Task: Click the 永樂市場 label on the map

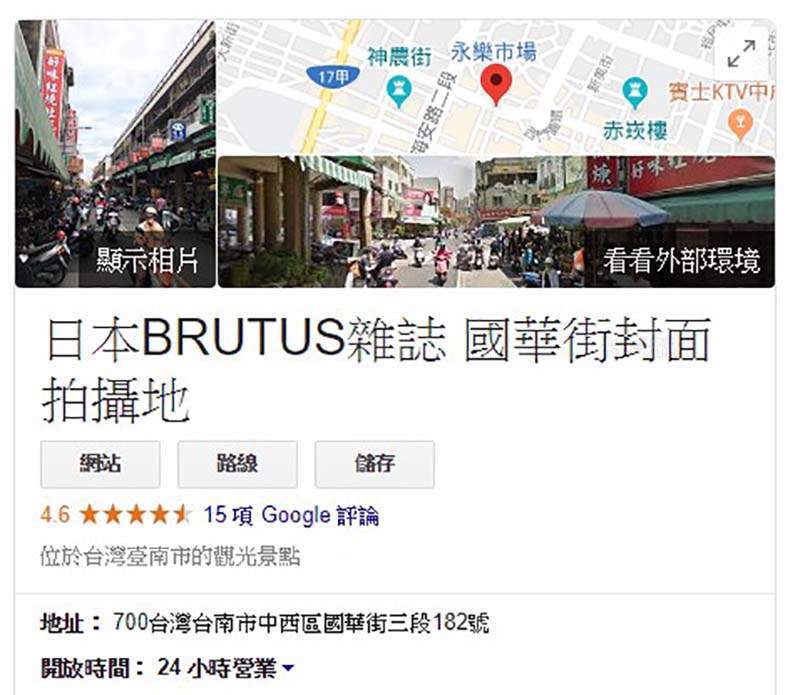Action: (494, 52)
